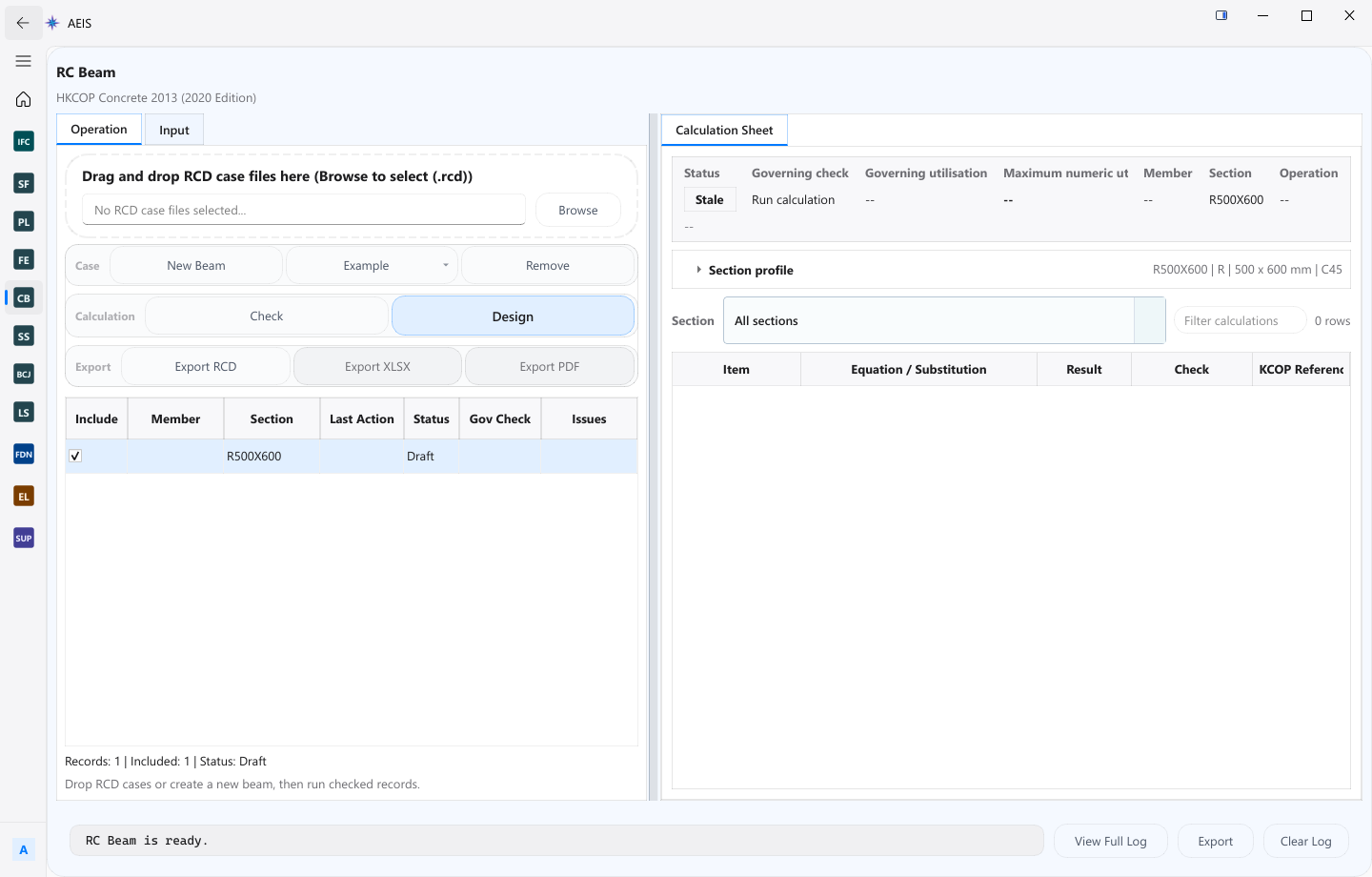
Task: Open the BCJ module icon
Action: [24, 374]
